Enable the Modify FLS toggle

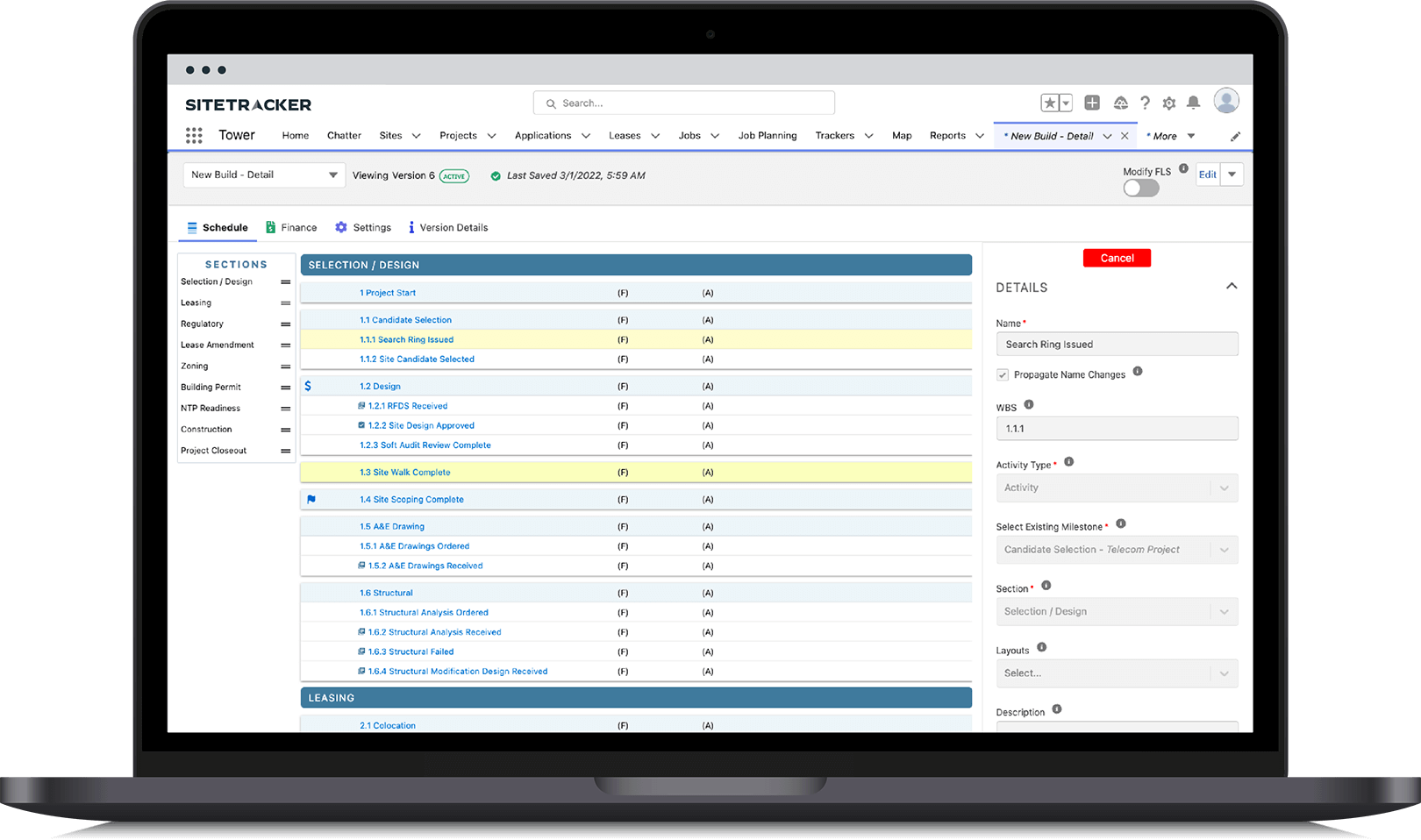click(1140, 188)
